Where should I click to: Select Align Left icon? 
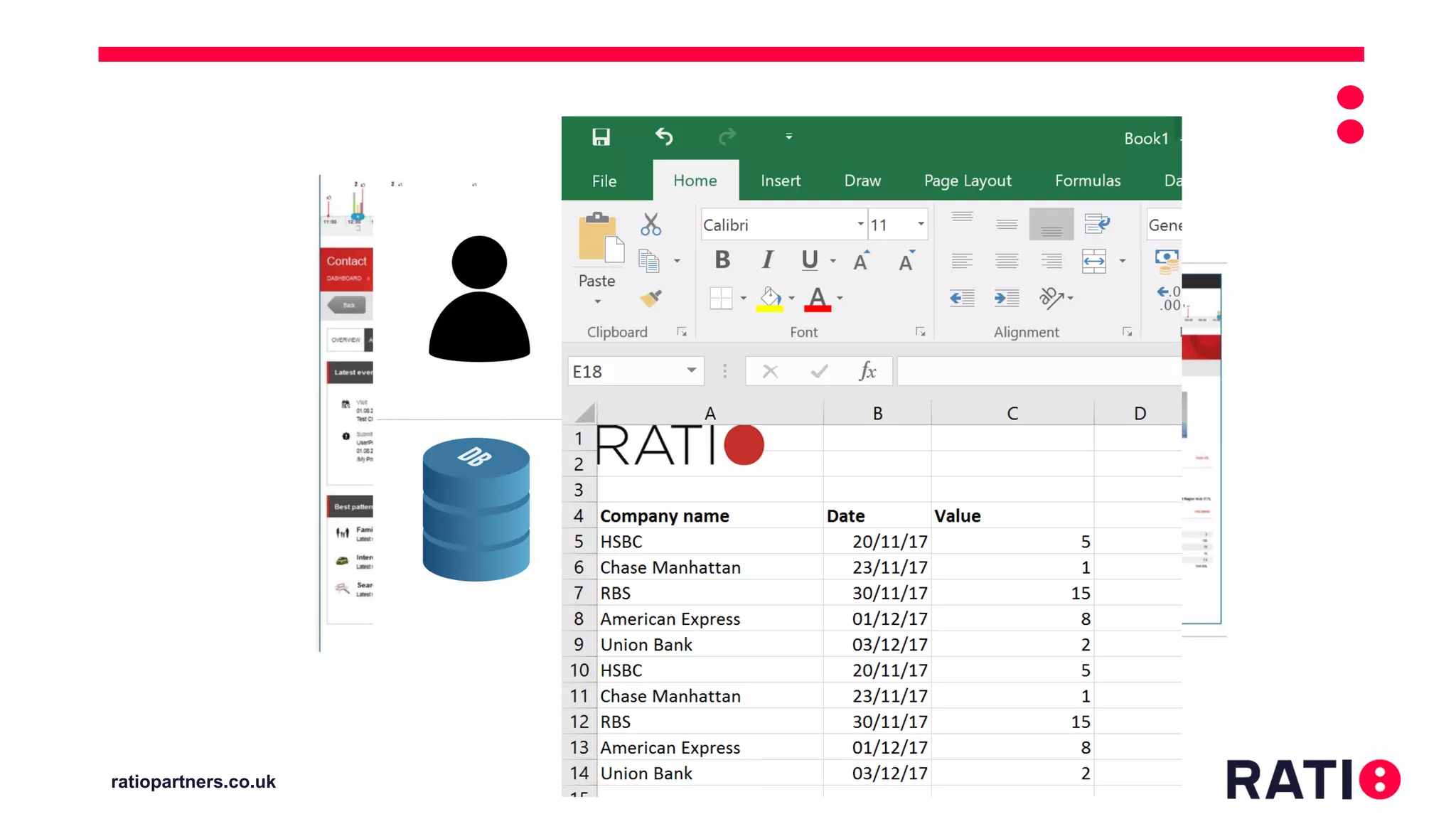click(x=962, y=261)
